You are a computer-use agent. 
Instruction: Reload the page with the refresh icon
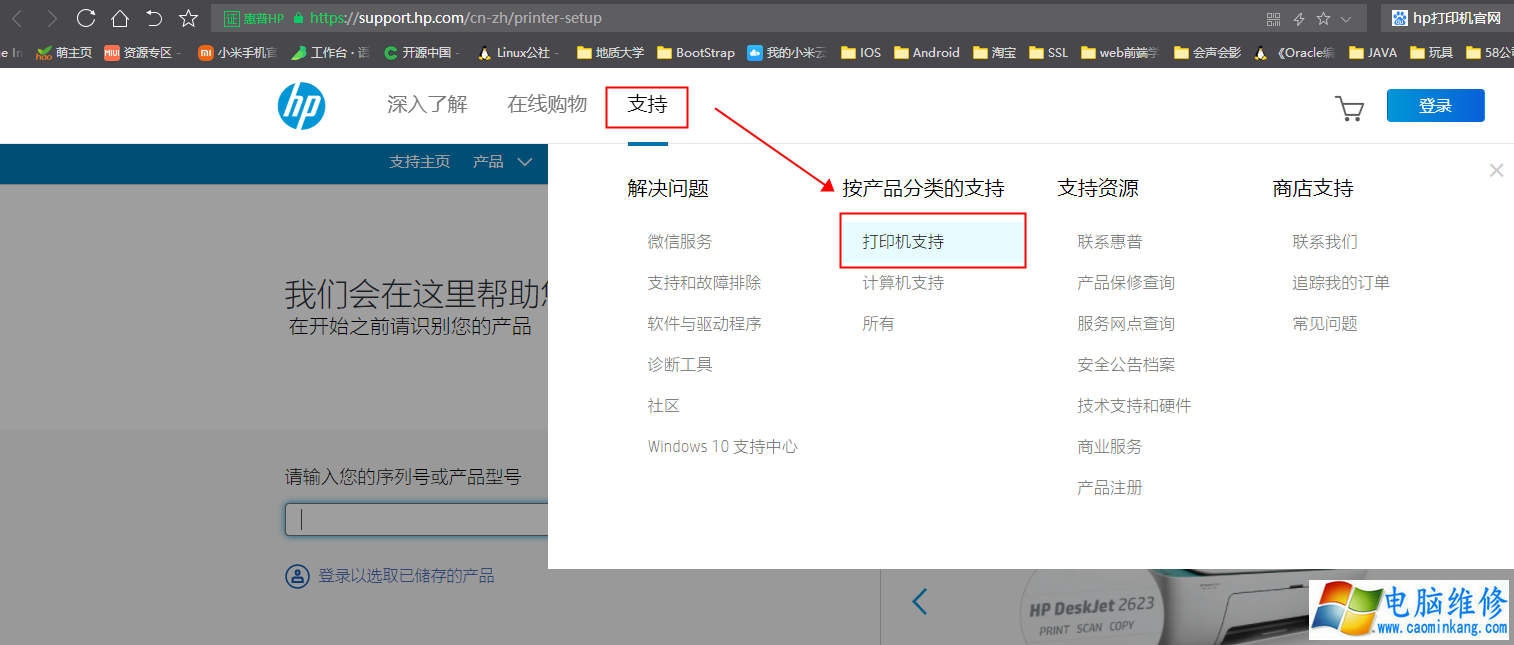86,18
